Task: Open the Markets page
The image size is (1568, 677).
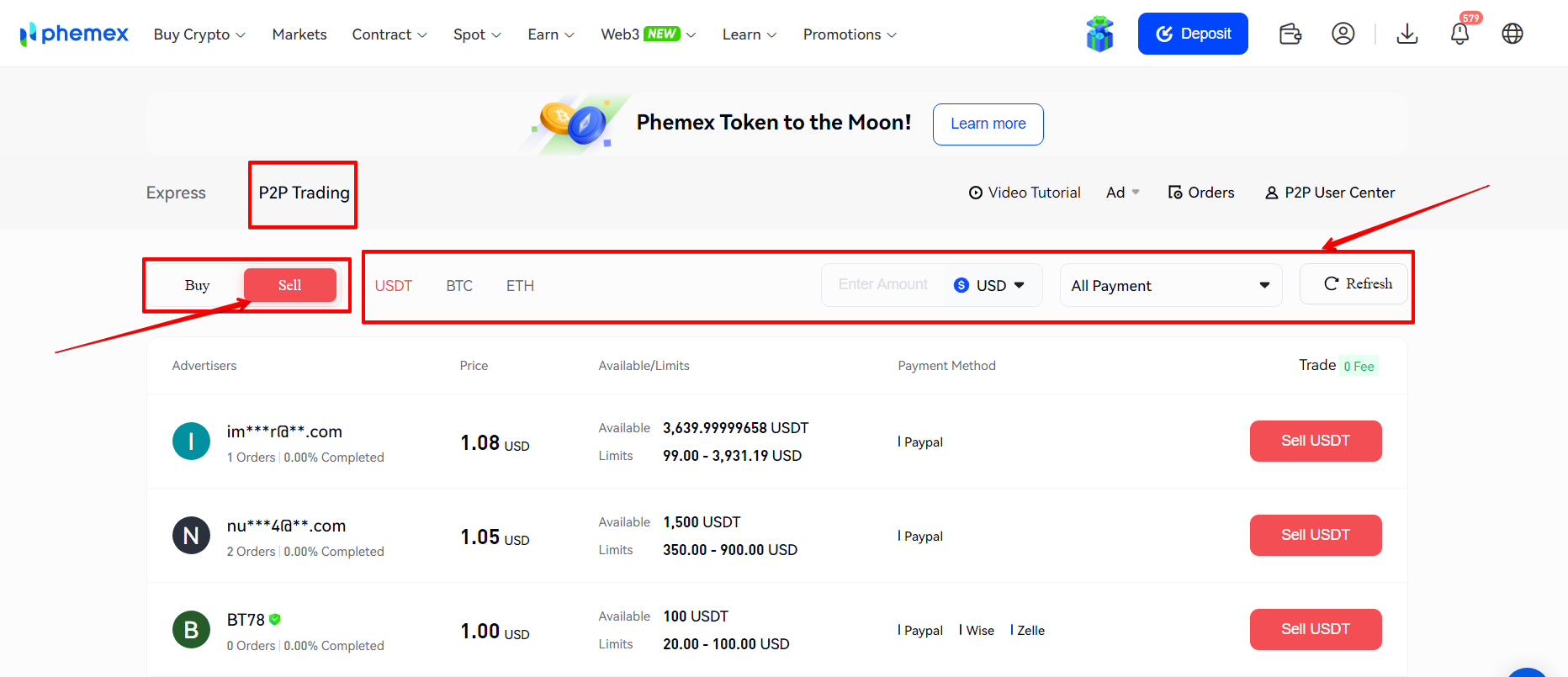Action: coord(299,34)
